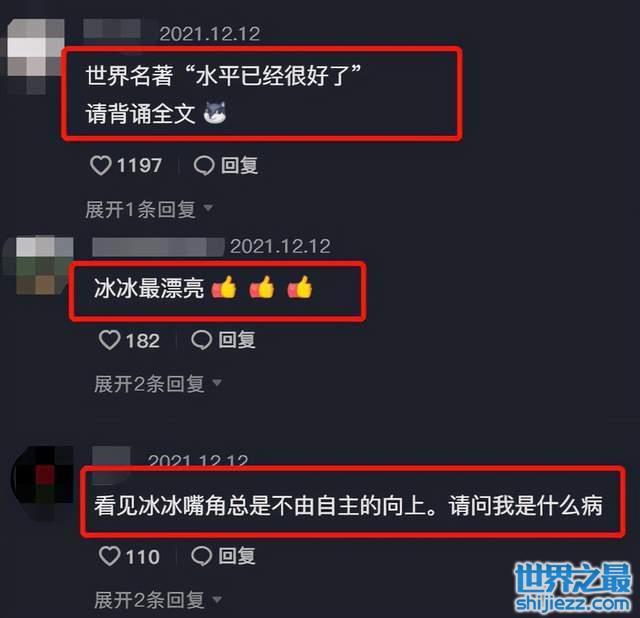Like the comment with 110 likes
Image resolution: width=640 pixels, height=618 pixels.
coord(109,556)
